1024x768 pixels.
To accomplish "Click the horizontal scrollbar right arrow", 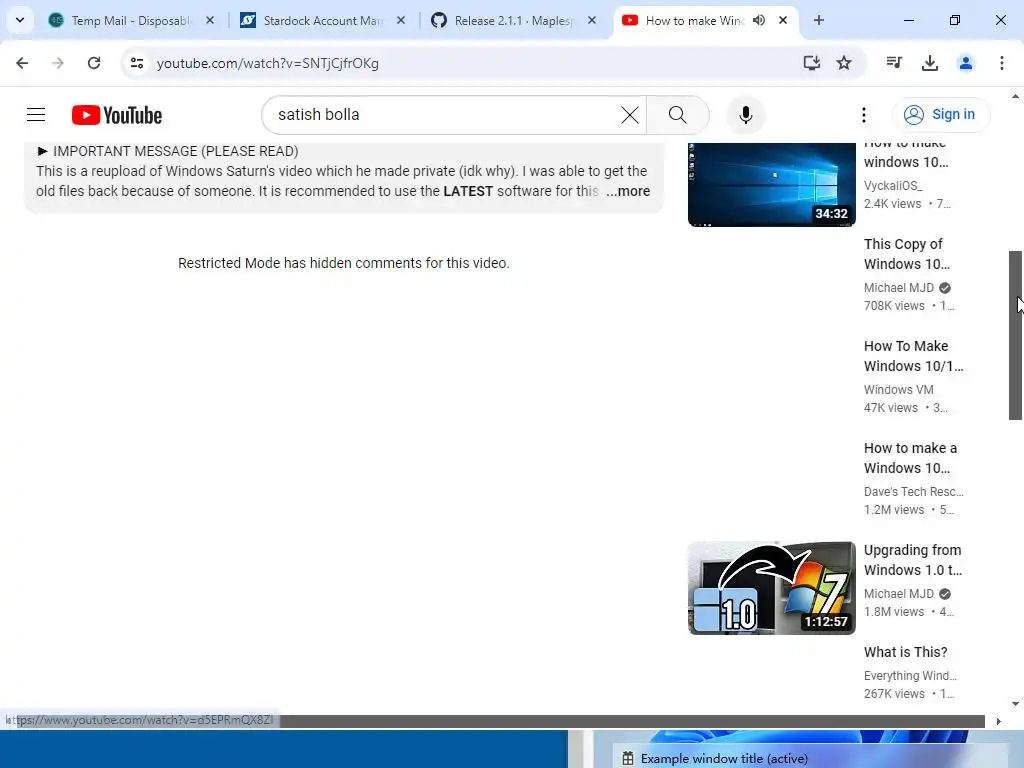I will pyautogui.click(x=998, y=722).
